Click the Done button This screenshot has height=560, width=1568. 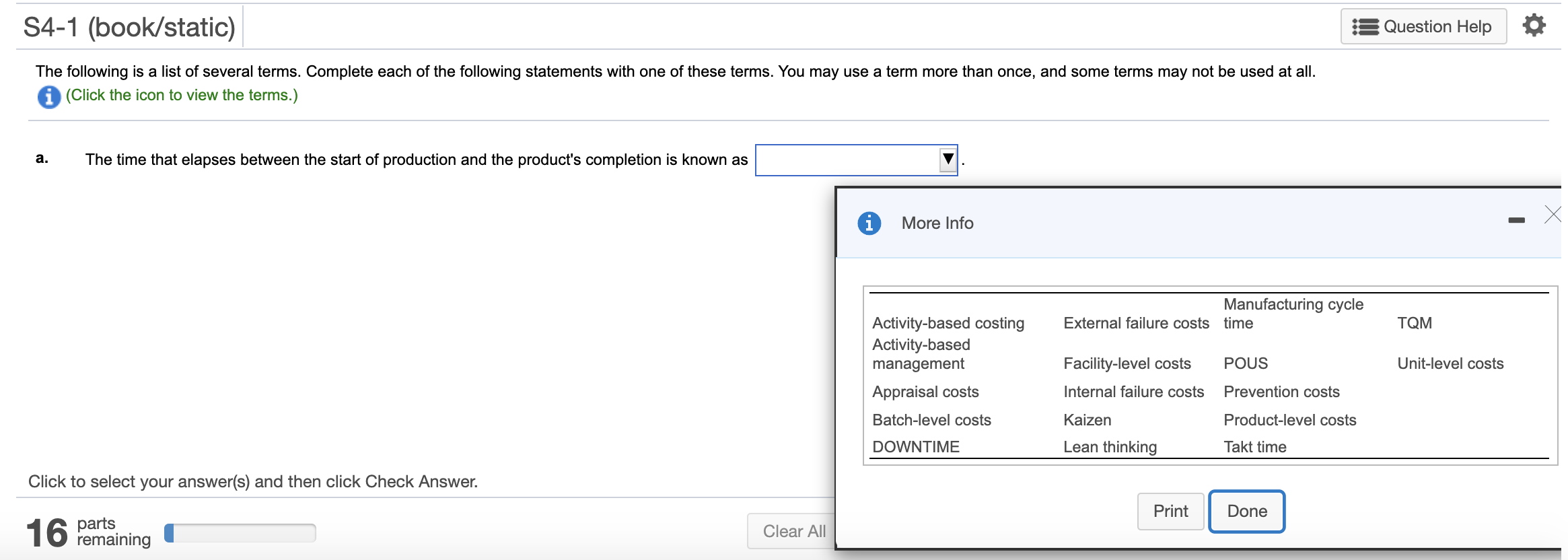(x=1246, y=512)
